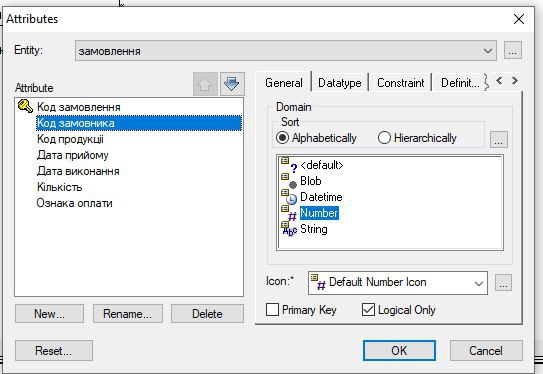Open the Constraint tab
Image resolution: width=543 pixels, height=374 pixels.
pyautogui.click(x=400, y=83)
